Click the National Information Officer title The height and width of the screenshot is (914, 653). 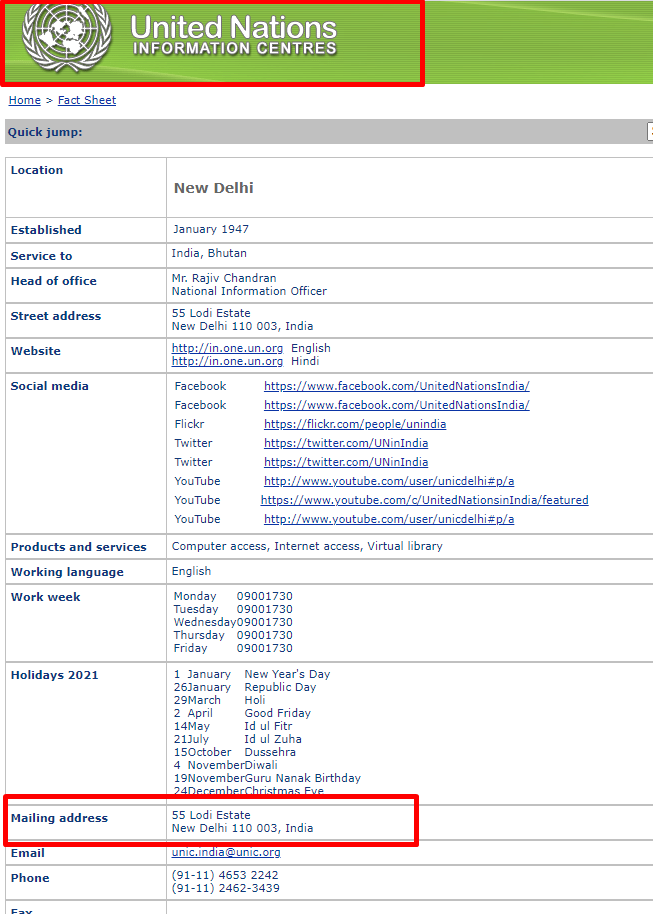[249, 291]
